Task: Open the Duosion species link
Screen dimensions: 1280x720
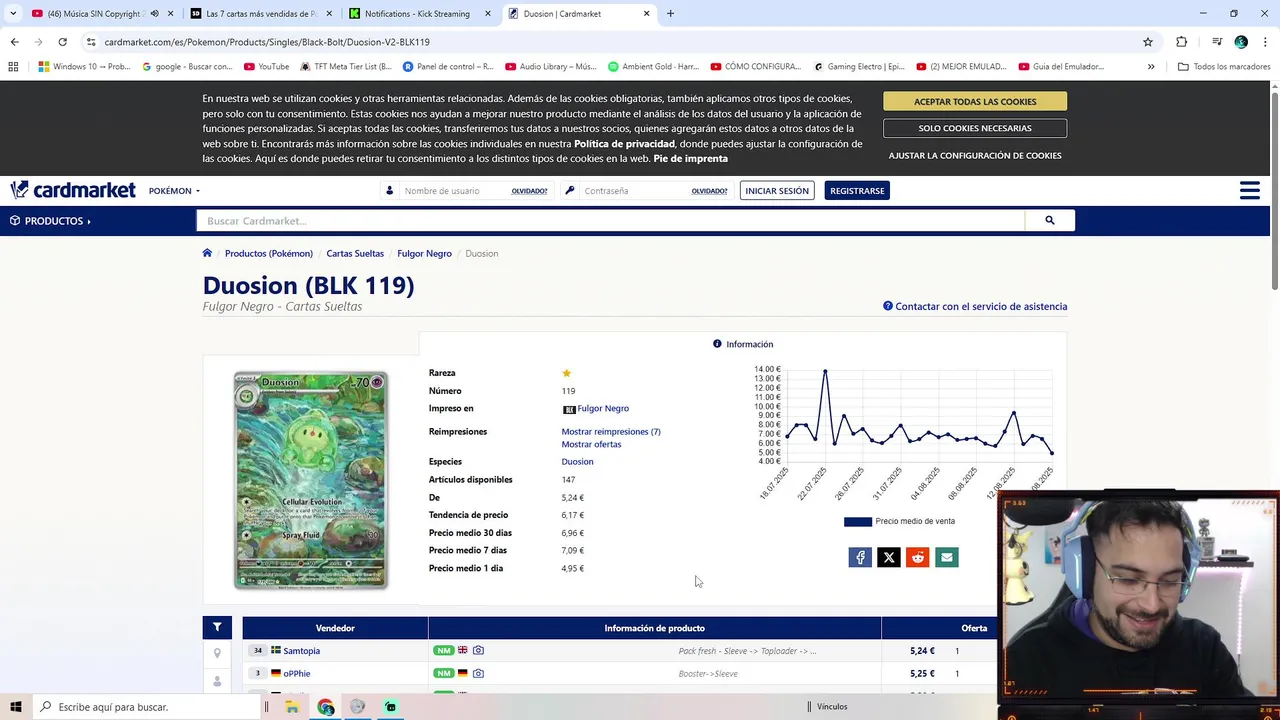Action: pyautogui.click(x=577, y=462)
